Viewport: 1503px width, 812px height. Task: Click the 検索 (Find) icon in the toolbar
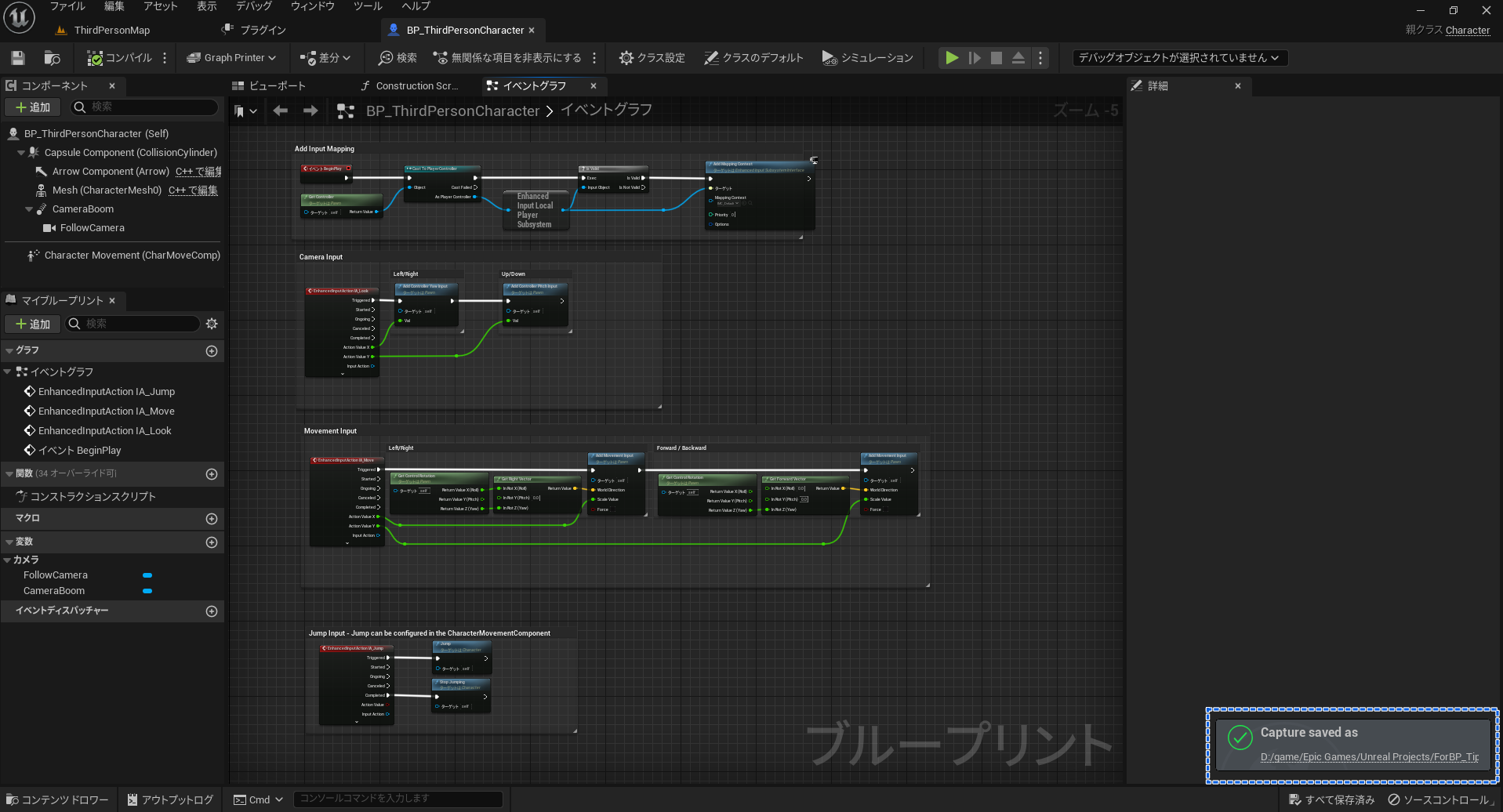point(387,57)
